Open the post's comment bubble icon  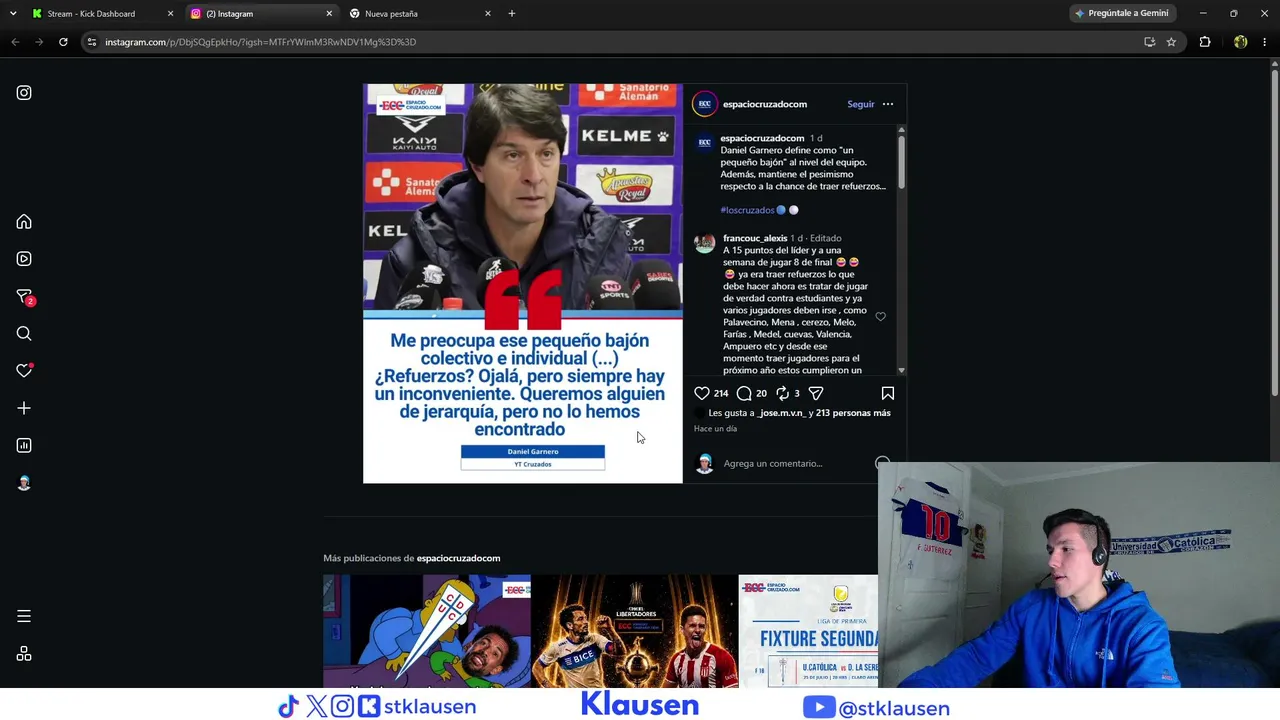(x=744, y=393)
